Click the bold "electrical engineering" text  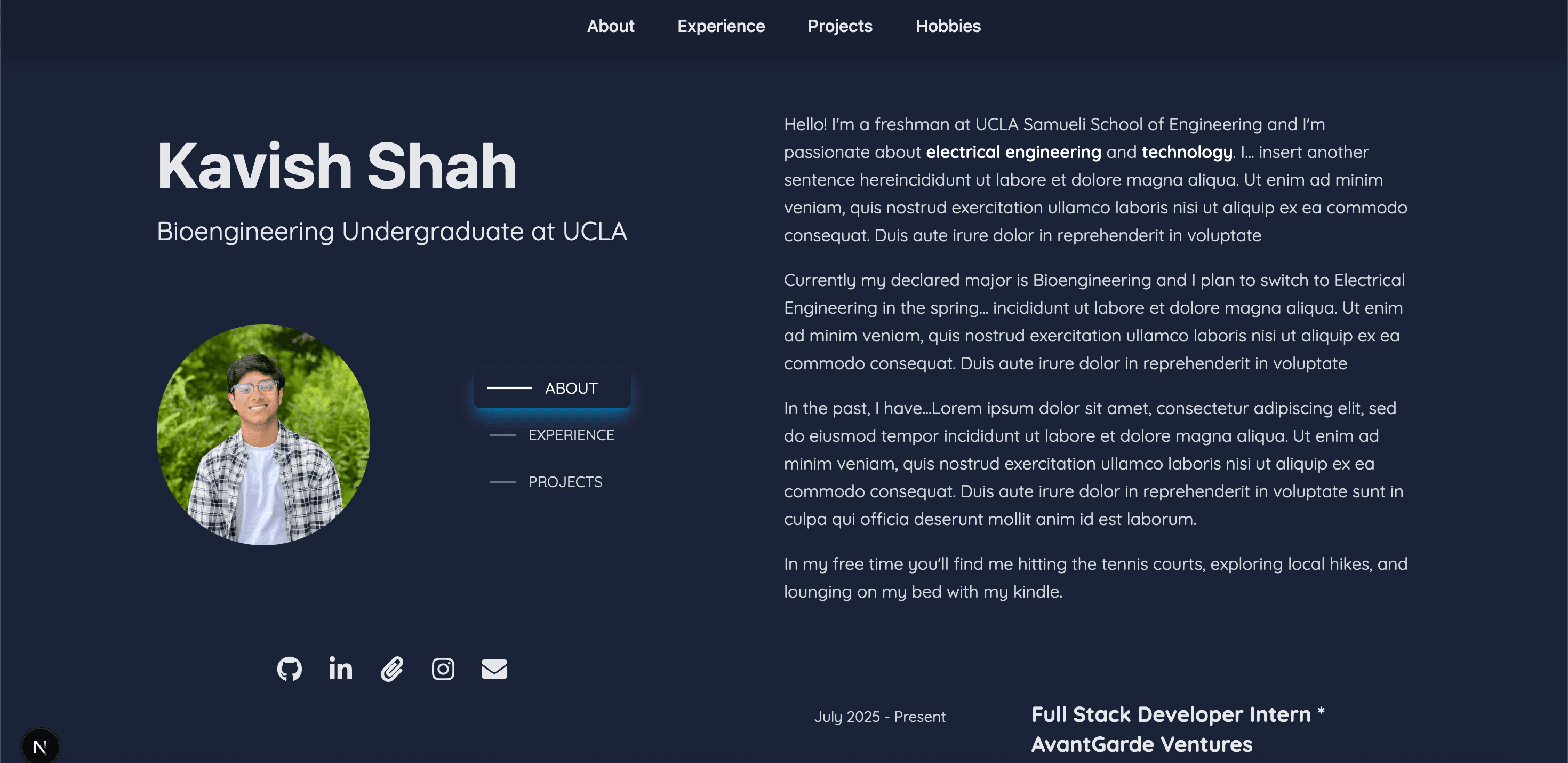(x=1013, y=152)
